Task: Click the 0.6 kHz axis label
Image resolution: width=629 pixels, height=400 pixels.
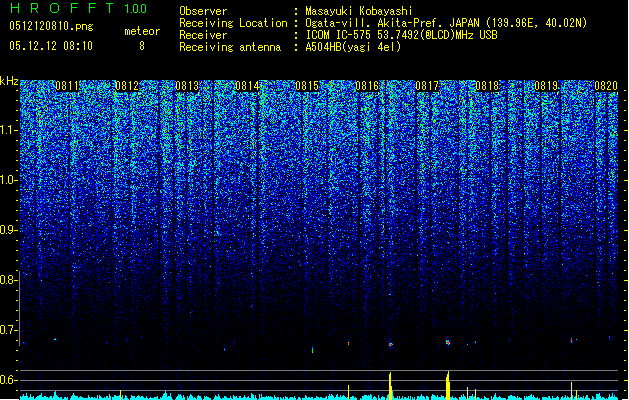Action: click(9, 380)
